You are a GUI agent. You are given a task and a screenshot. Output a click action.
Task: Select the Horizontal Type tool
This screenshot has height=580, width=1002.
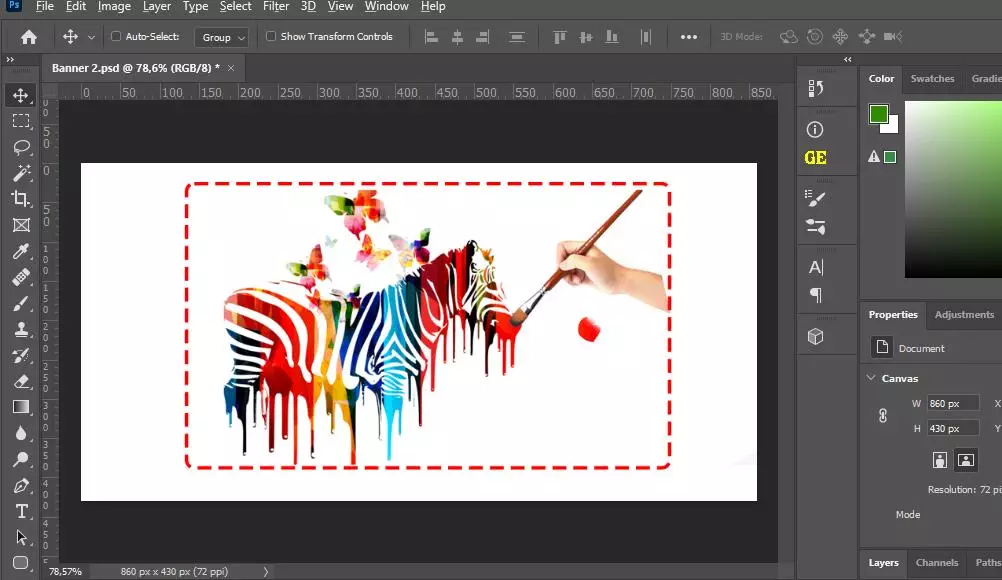tap(22, 511)
